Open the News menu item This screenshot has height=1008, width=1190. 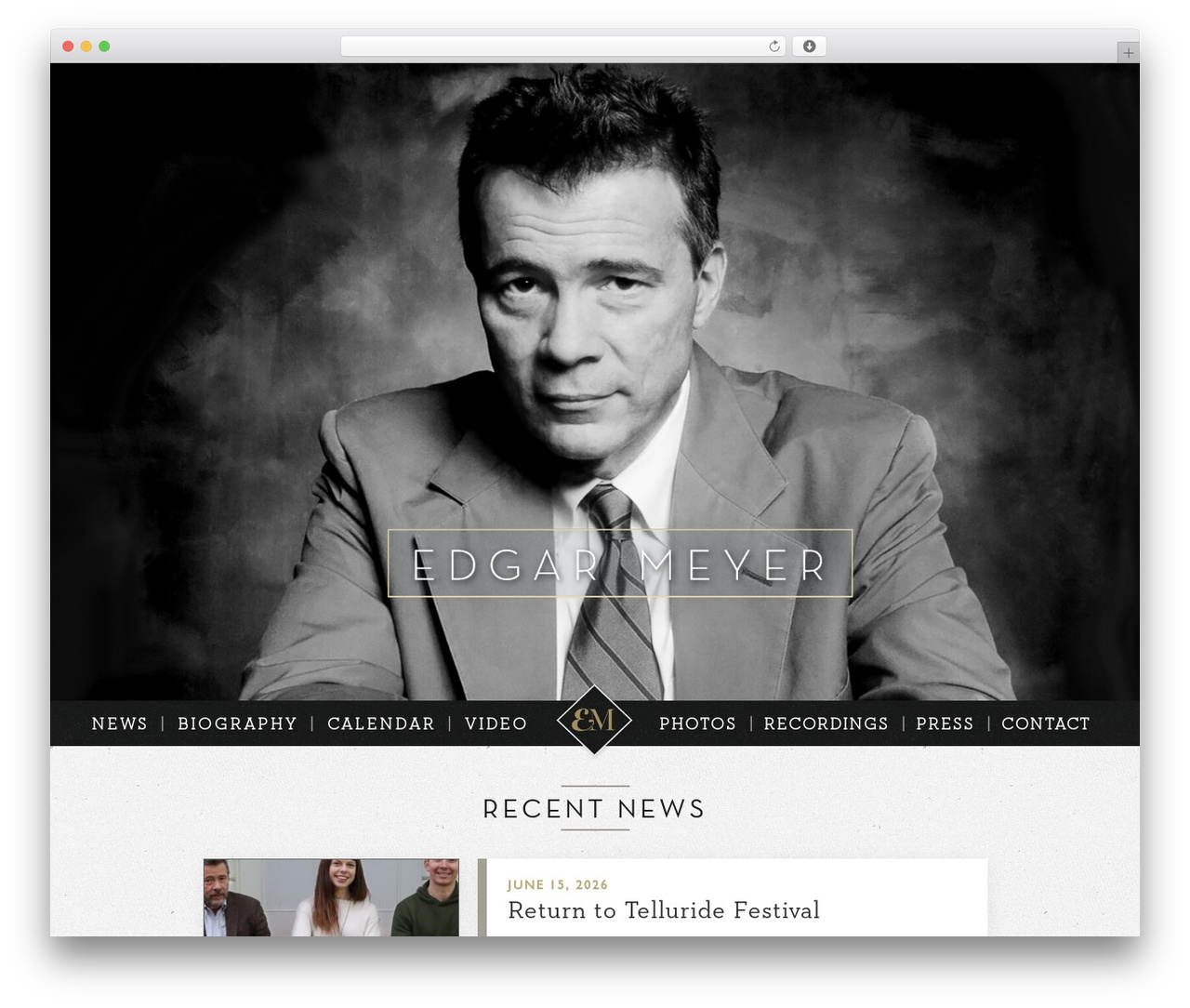[x=120, y=723]
